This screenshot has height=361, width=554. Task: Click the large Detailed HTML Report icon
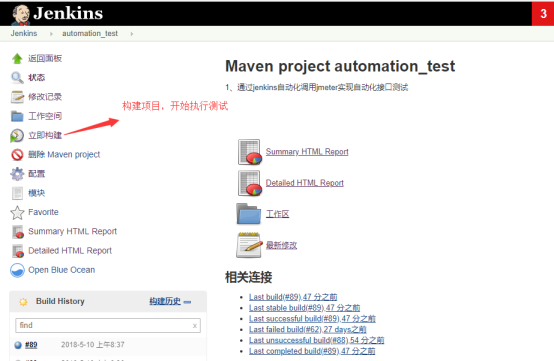point(250,183)
